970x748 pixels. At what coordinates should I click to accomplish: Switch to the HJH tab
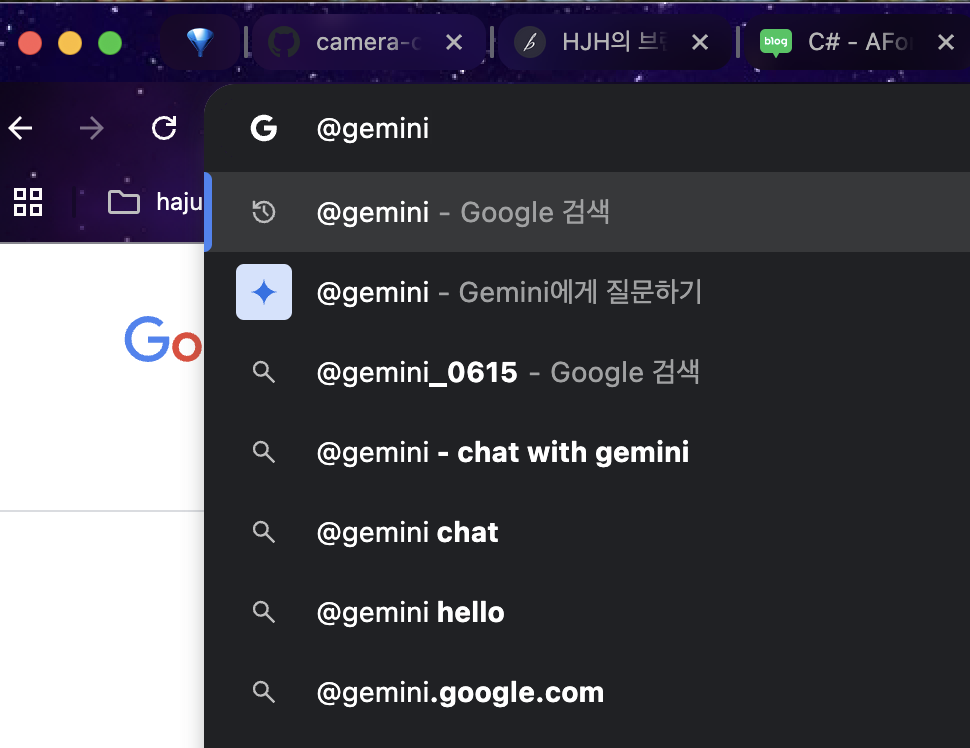pos(614,42)
